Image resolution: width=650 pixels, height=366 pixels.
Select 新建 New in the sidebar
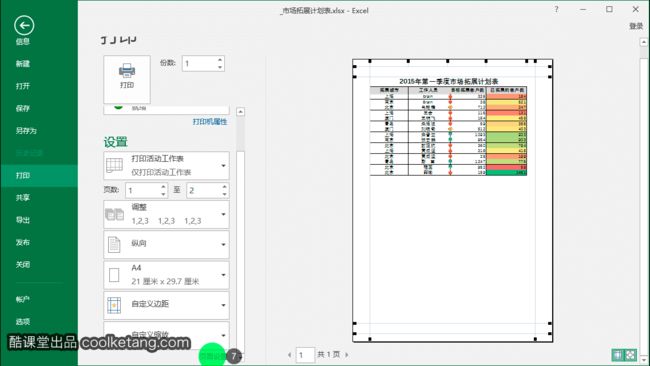click(23, 63)
